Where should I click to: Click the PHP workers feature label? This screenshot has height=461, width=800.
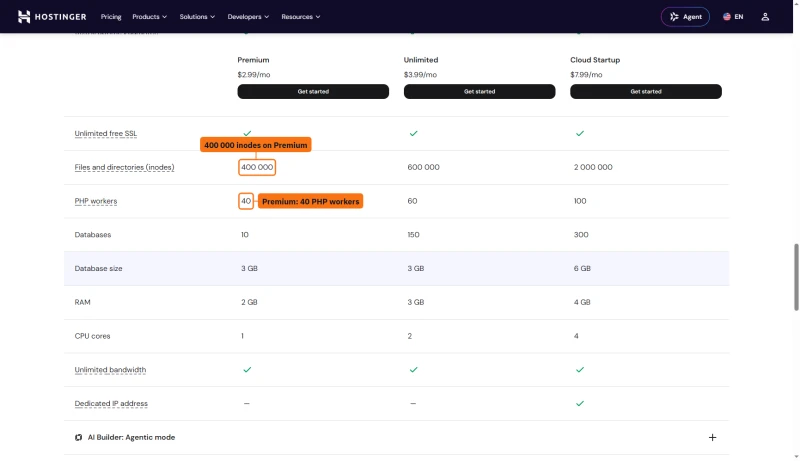96,201
